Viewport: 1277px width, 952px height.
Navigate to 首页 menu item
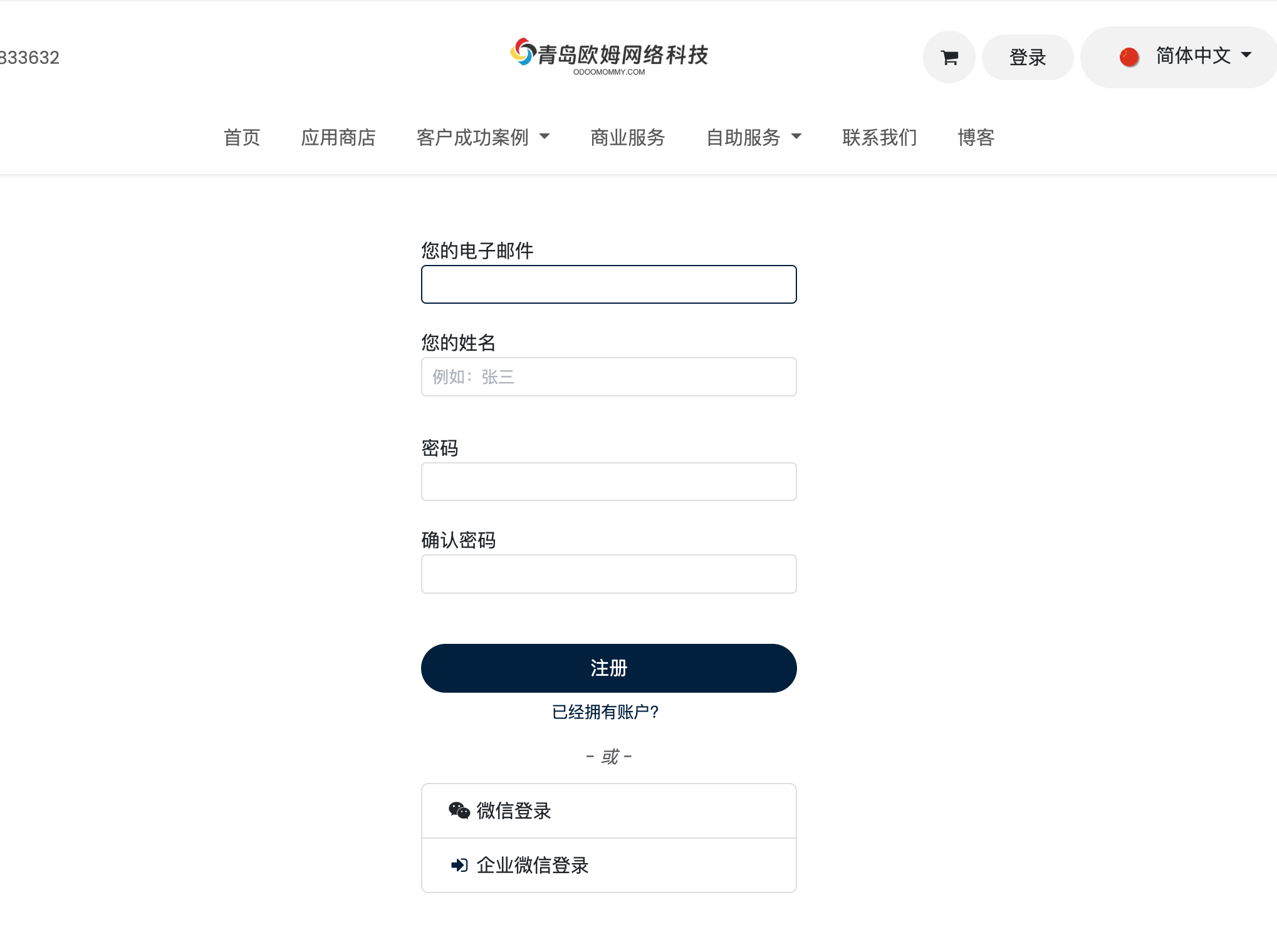click(242, 138)
